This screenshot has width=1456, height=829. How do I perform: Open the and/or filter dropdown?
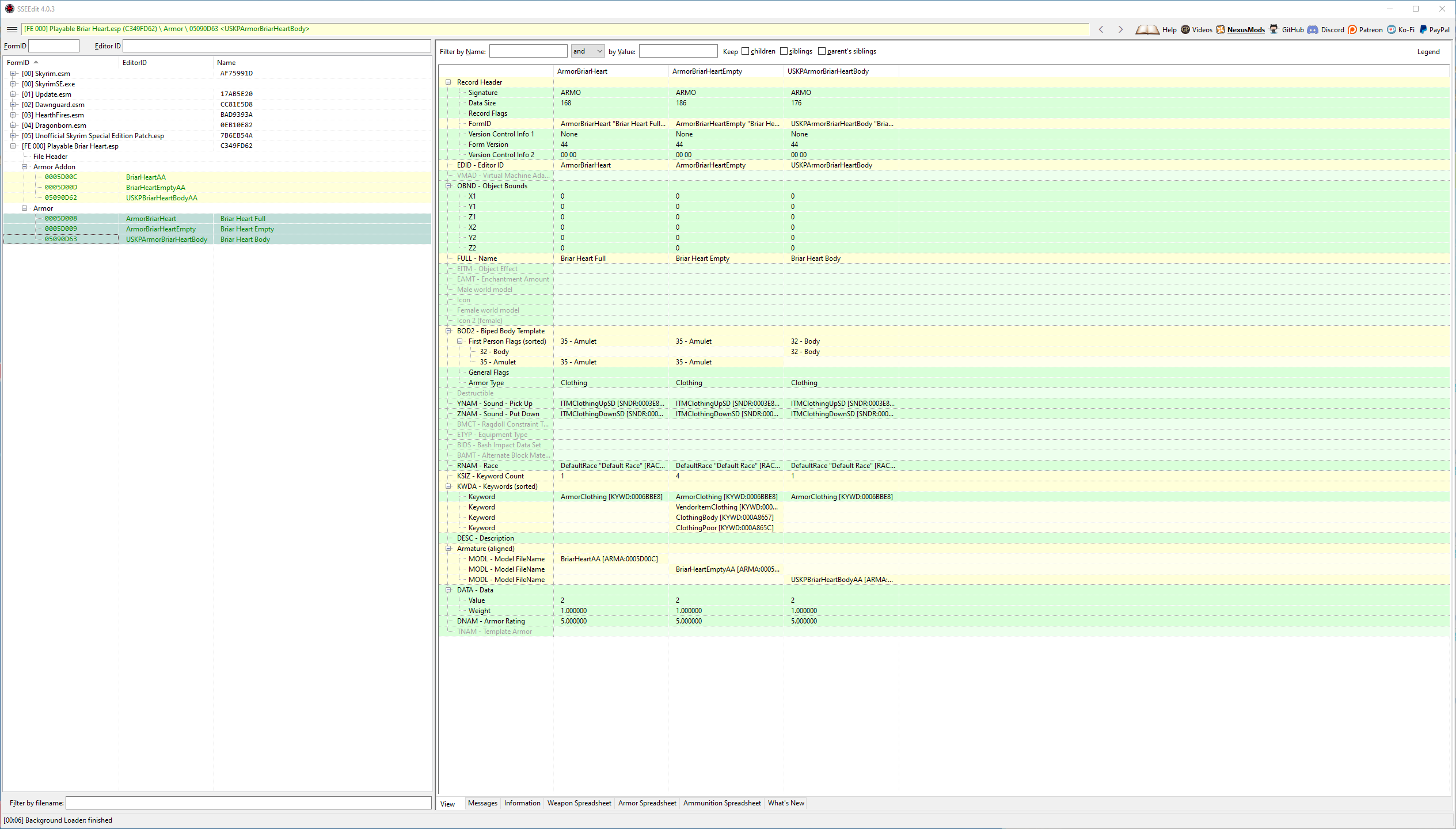[x=588, y=51]
